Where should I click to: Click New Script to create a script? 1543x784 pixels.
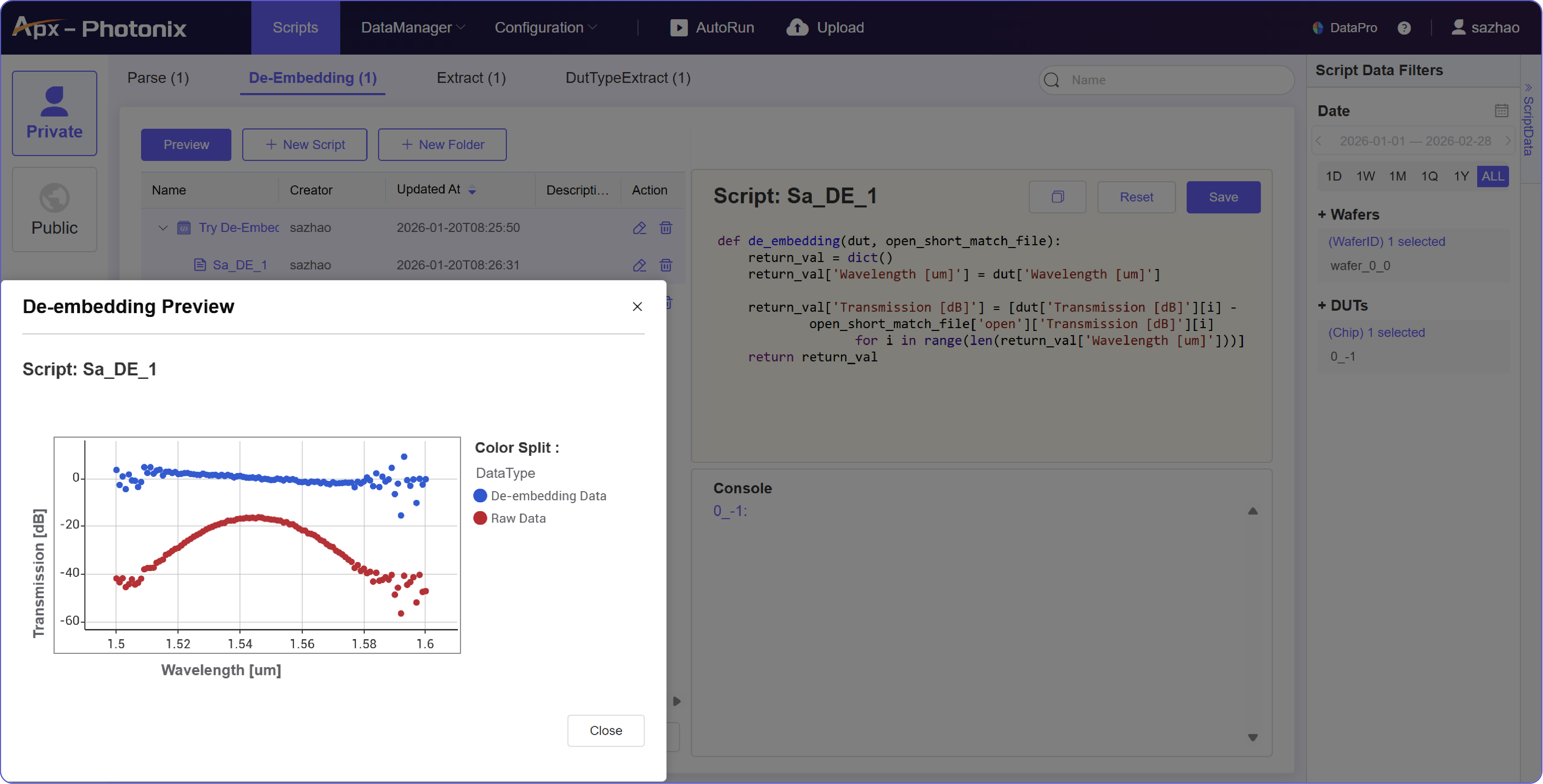pos(304,144)
